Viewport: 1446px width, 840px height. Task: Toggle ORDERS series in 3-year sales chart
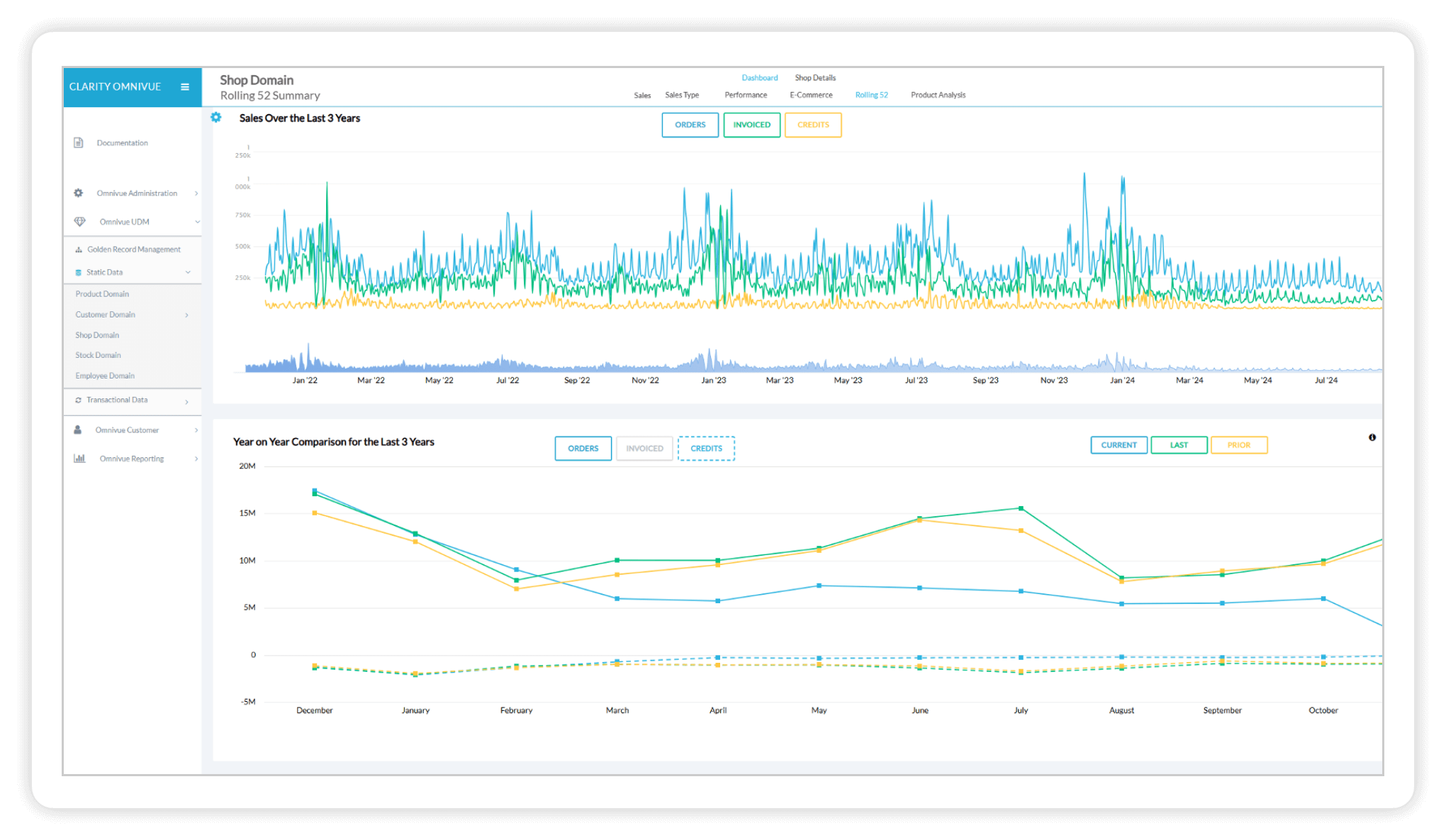(690, 125)
